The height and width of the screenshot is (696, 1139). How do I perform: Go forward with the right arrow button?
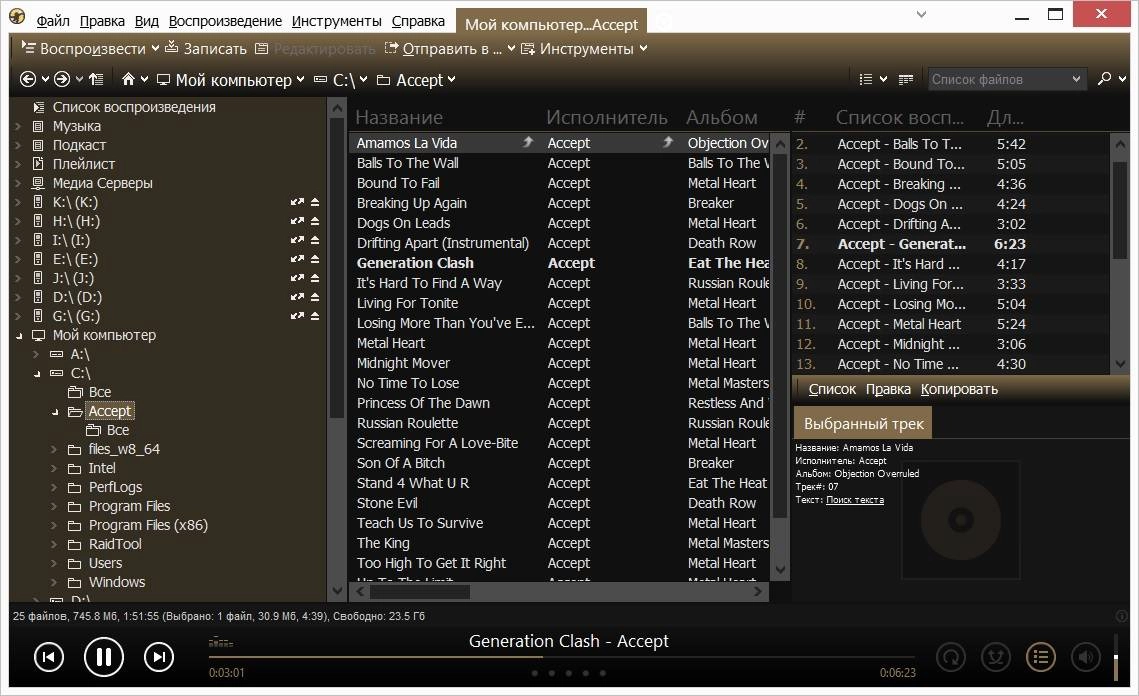pos(62,79)
